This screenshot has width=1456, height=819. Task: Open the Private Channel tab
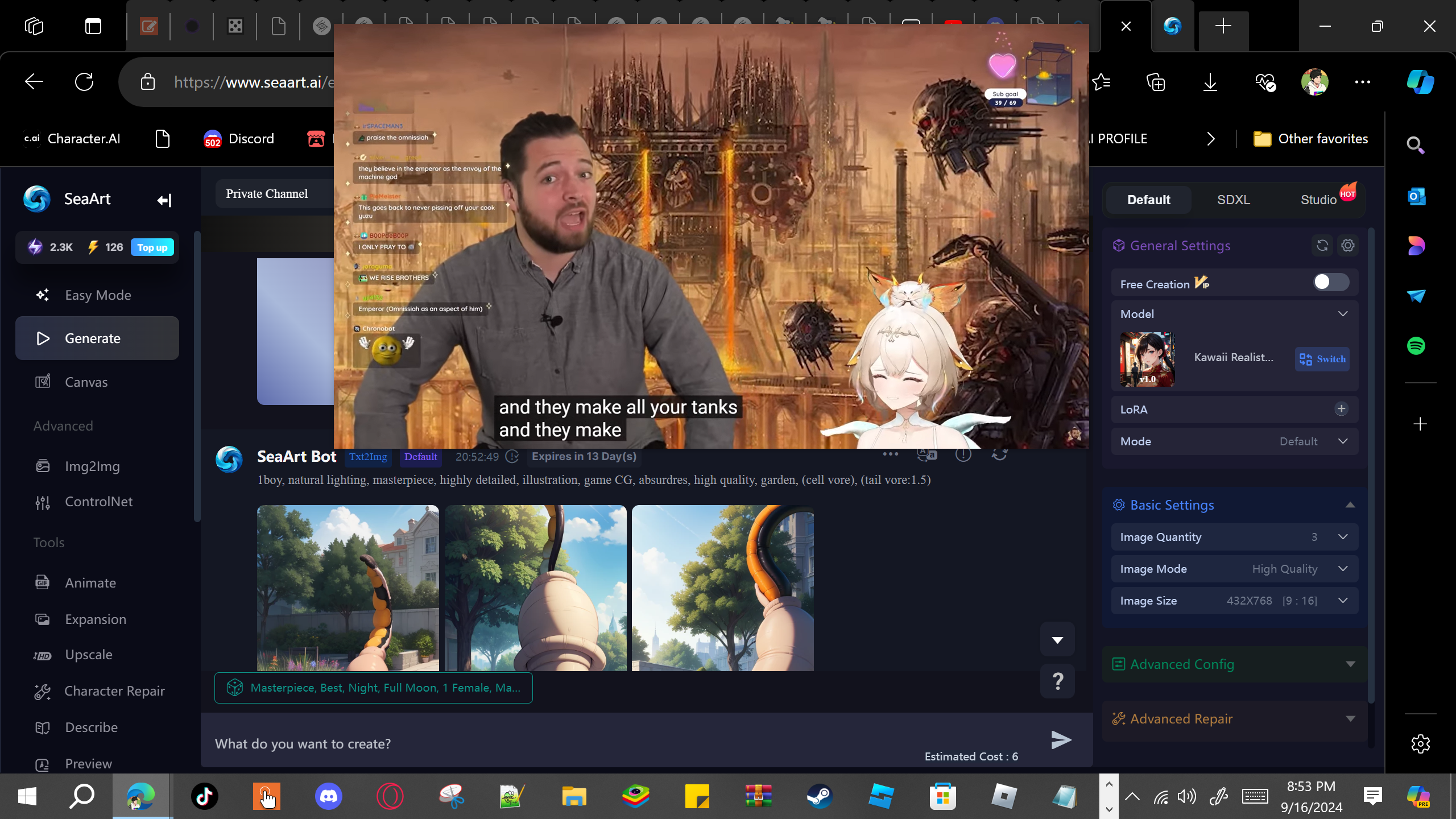click(267, 194)
